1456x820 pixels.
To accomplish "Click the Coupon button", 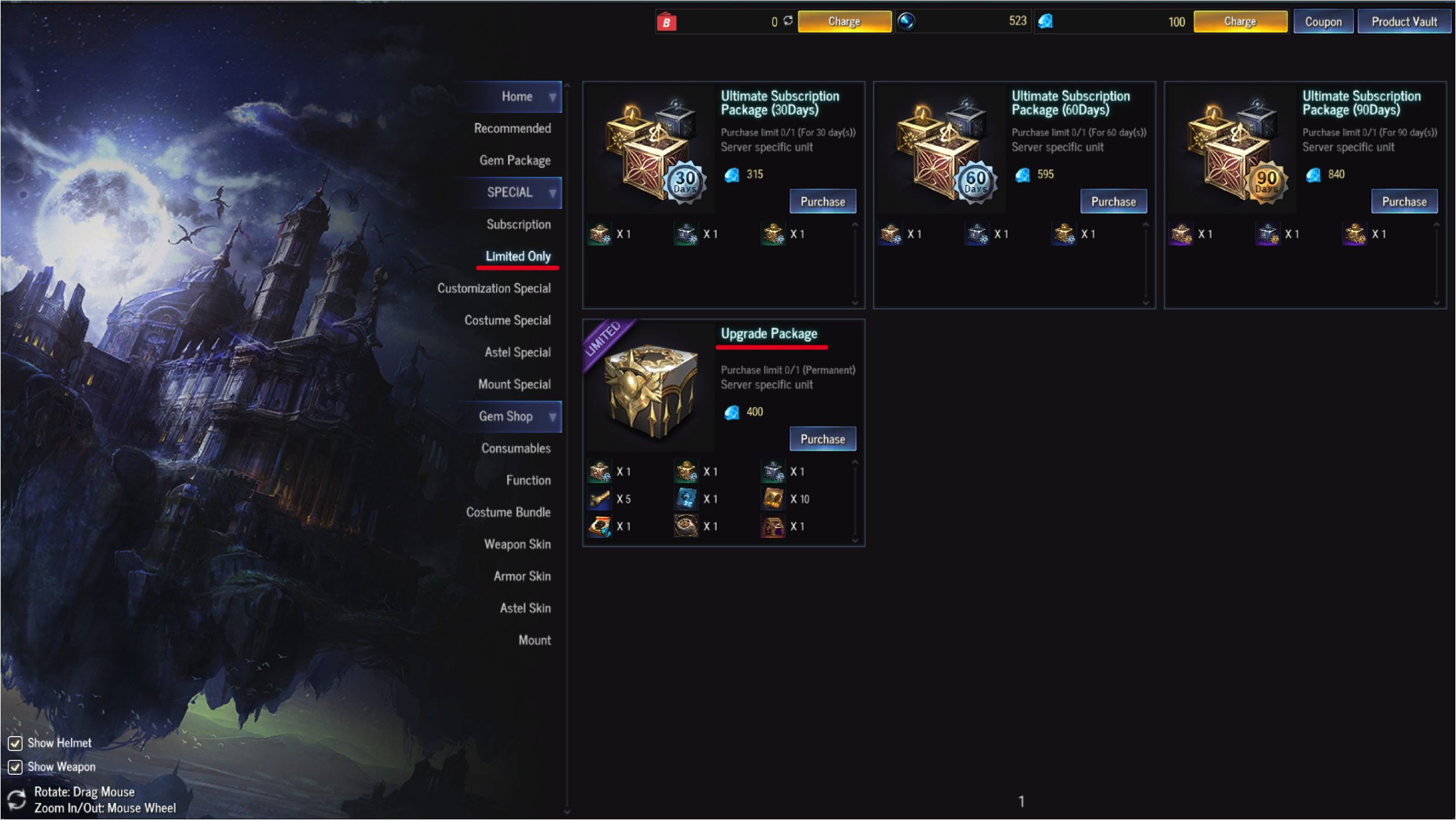I will 1323,21.
